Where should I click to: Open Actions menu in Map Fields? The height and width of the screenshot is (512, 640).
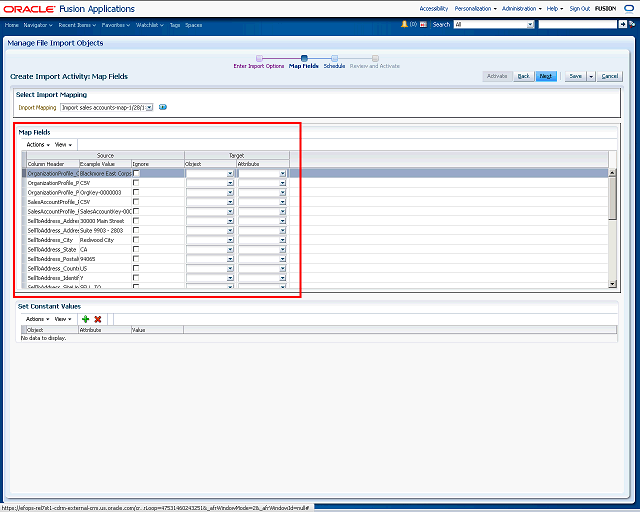[x=37, y=144]
